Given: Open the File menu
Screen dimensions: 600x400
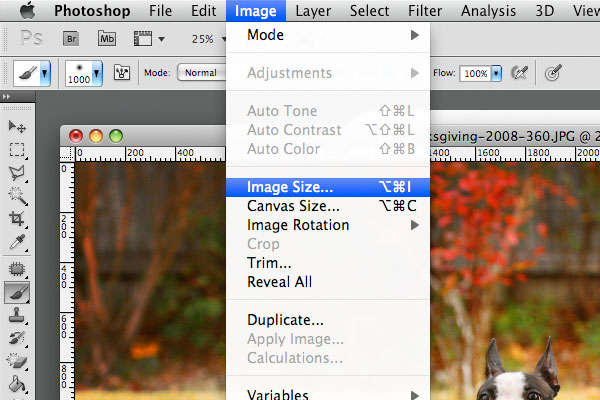Looking at the screenshot, I should [160, 11].
